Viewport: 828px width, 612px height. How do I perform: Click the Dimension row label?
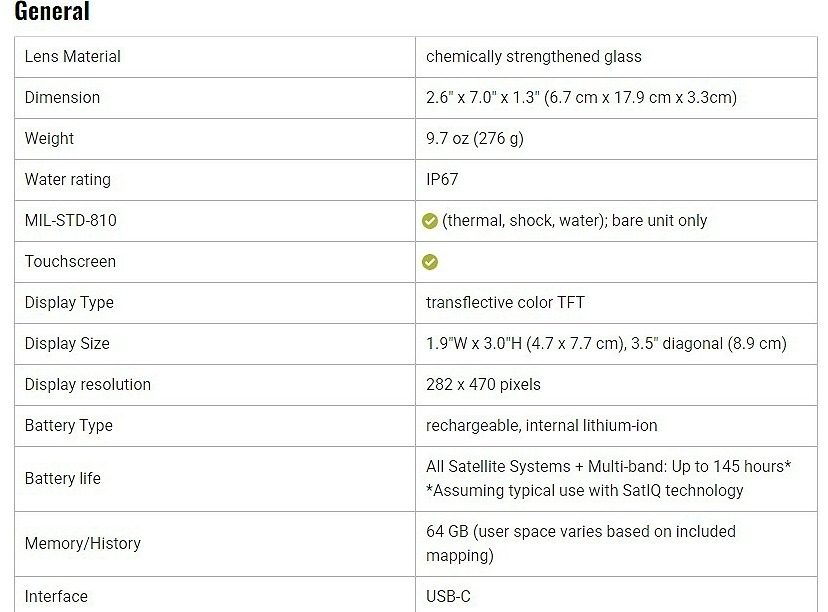(63, 98)
